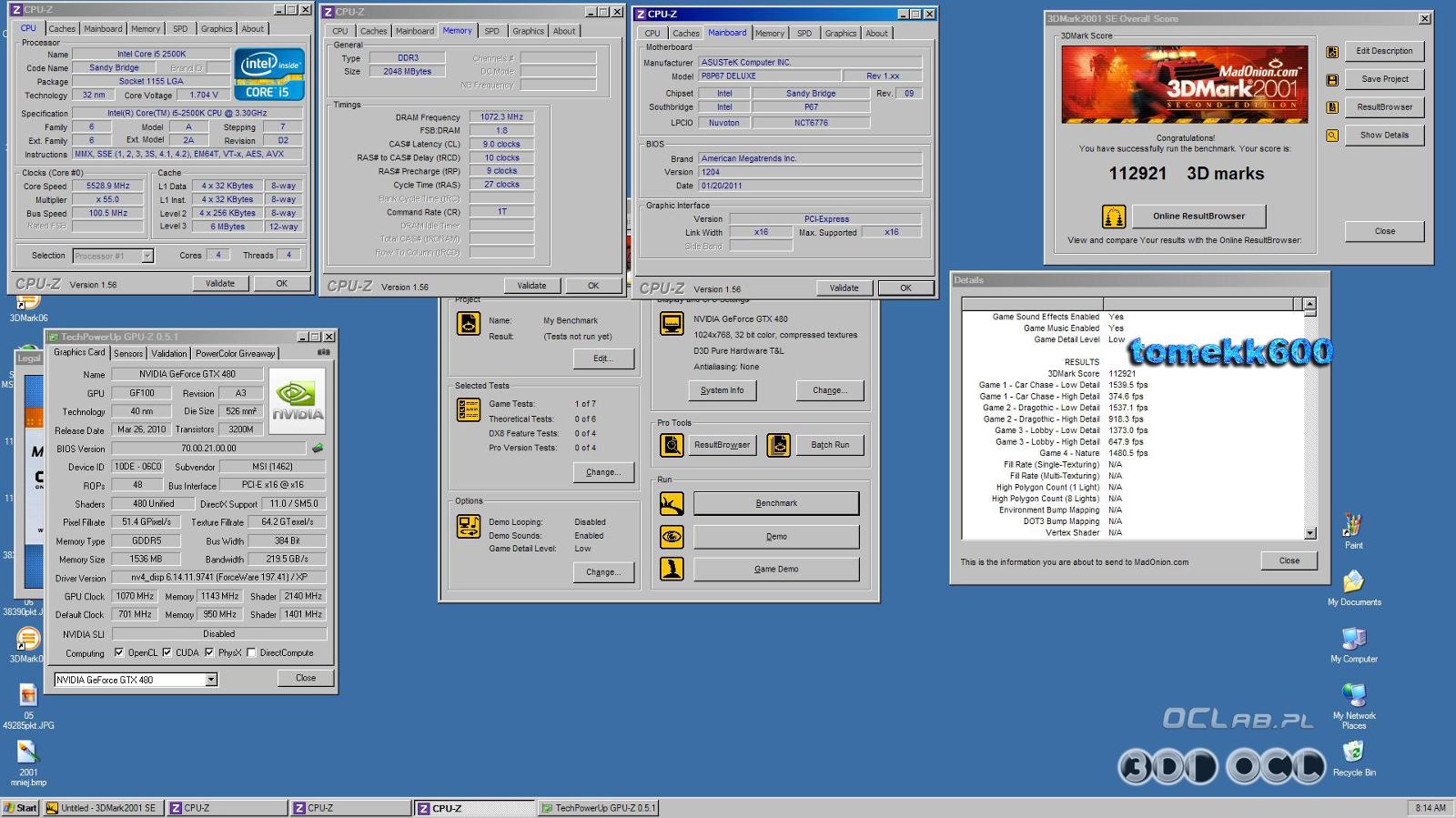Image resolution: width=1456 pixels, height=818 pixels.
Task: Click the GPU-Z camera screenshot icon
Action: 323,352
